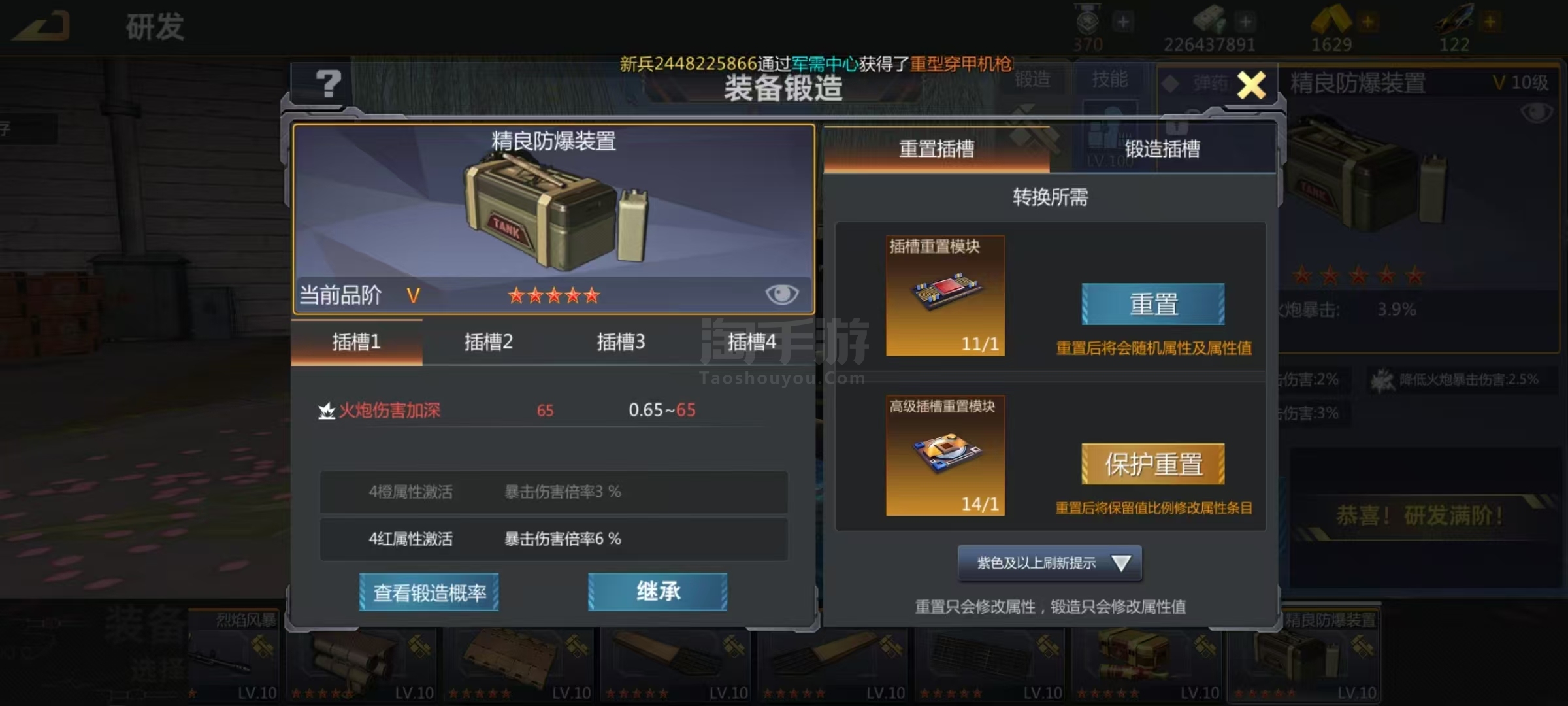Click the 火炮伤害加深 attribute icon
Image resolution: width=1568 pixels, height=706 pixels.
[x=326, y=411]
